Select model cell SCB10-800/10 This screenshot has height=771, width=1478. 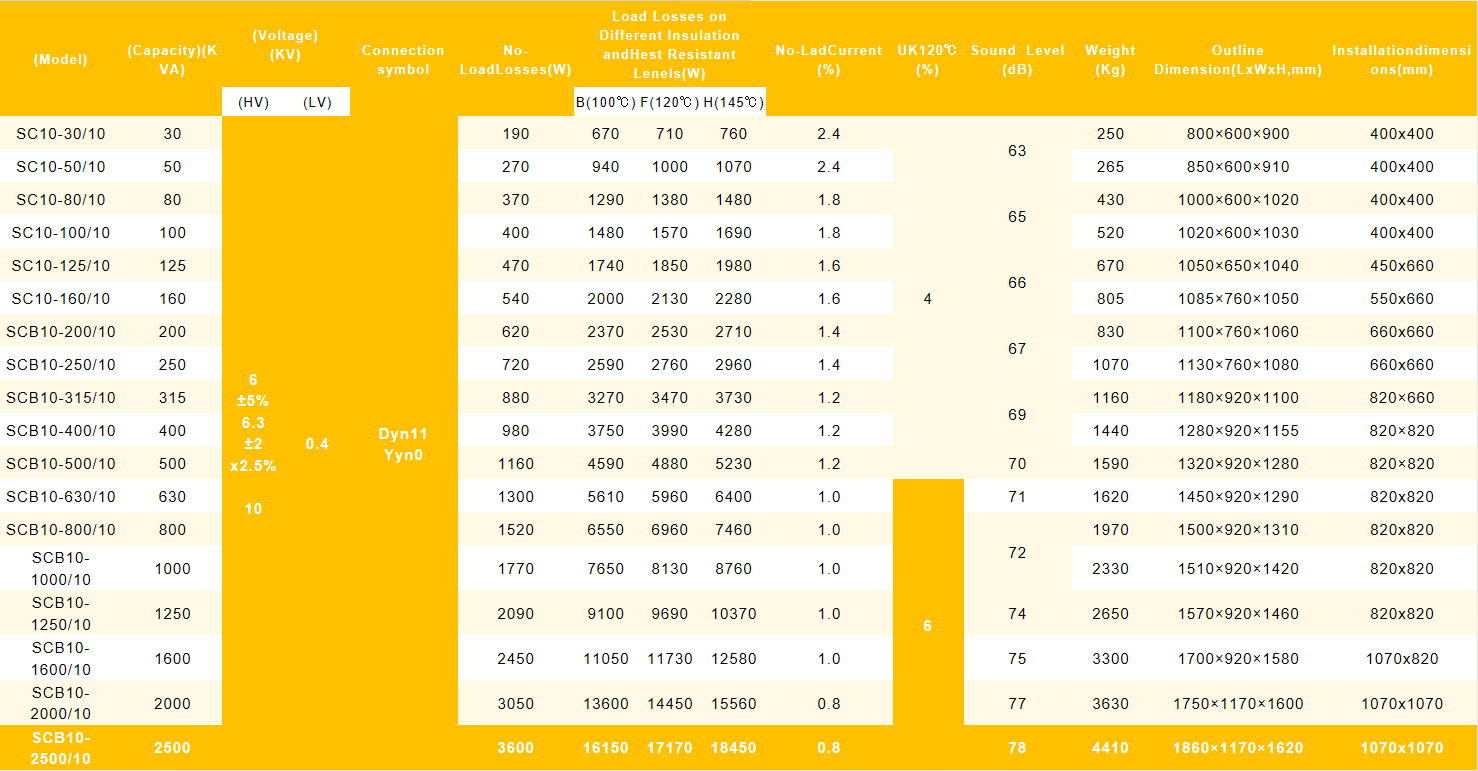click(x=60, y=530)
